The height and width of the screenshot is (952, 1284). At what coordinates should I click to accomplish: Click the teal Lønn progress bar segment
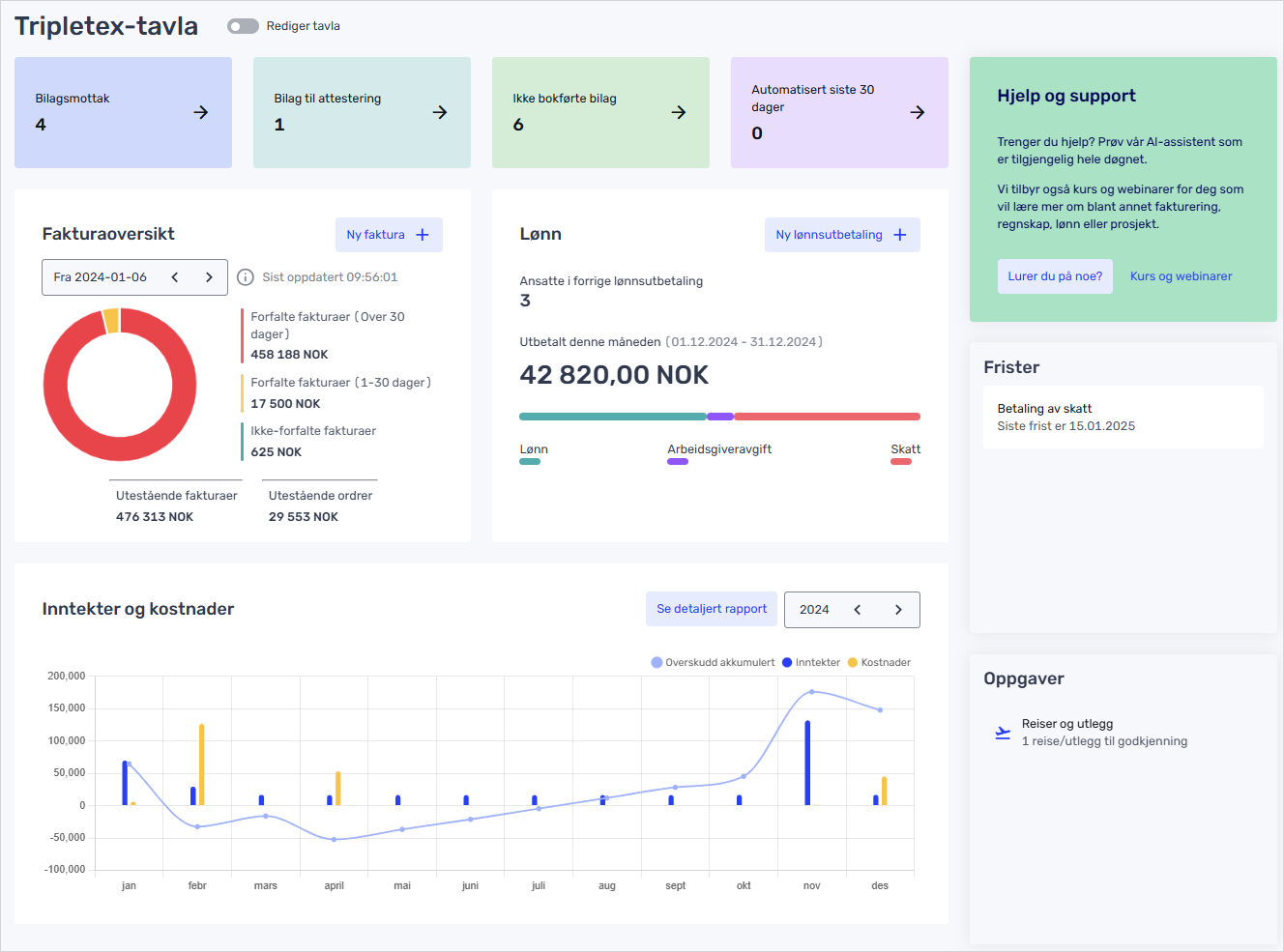tap(613, 417)
